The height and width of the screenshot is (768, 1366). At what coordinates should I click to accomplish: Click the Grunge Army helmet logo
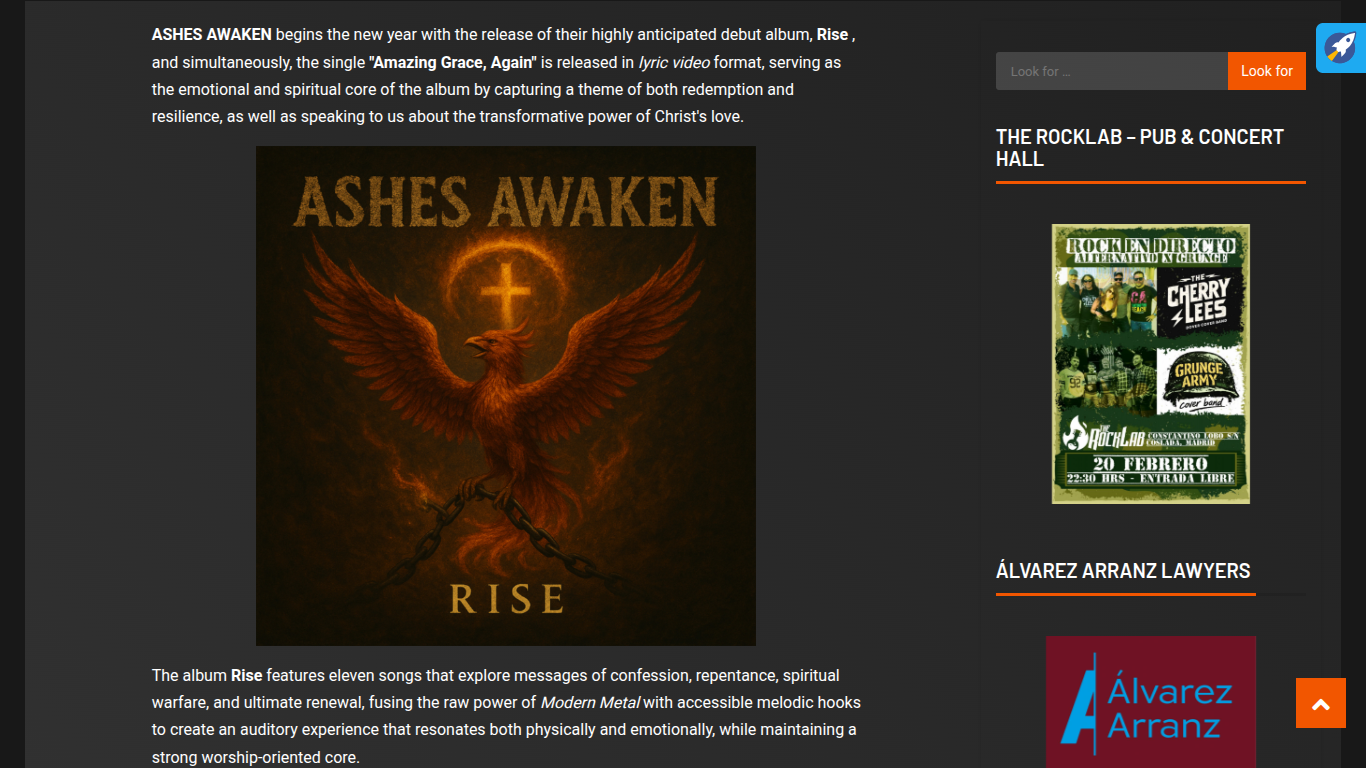[x=1199, y=381]
